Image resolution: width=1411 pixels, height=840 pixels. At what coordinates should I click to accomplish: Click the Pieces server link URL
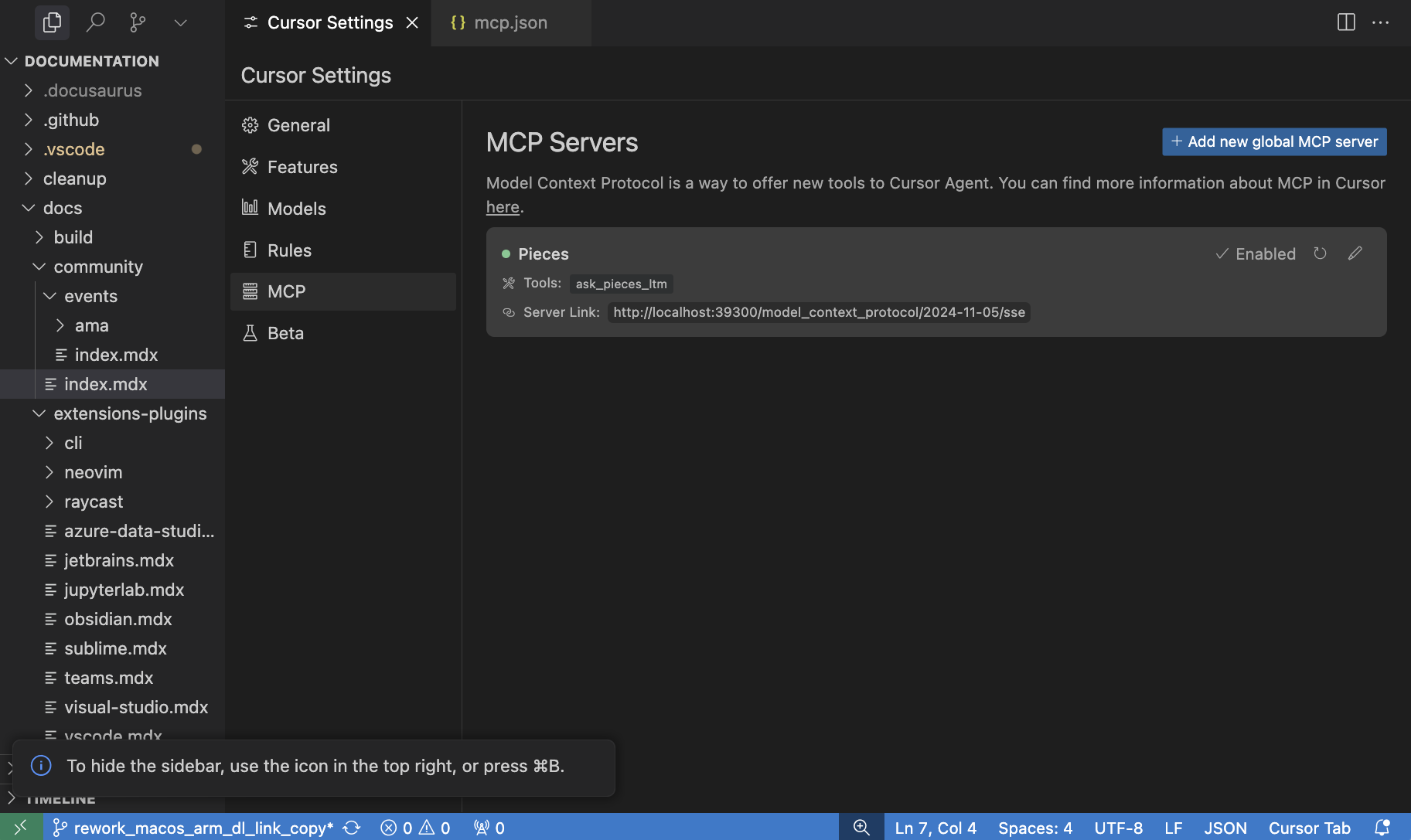819,312
